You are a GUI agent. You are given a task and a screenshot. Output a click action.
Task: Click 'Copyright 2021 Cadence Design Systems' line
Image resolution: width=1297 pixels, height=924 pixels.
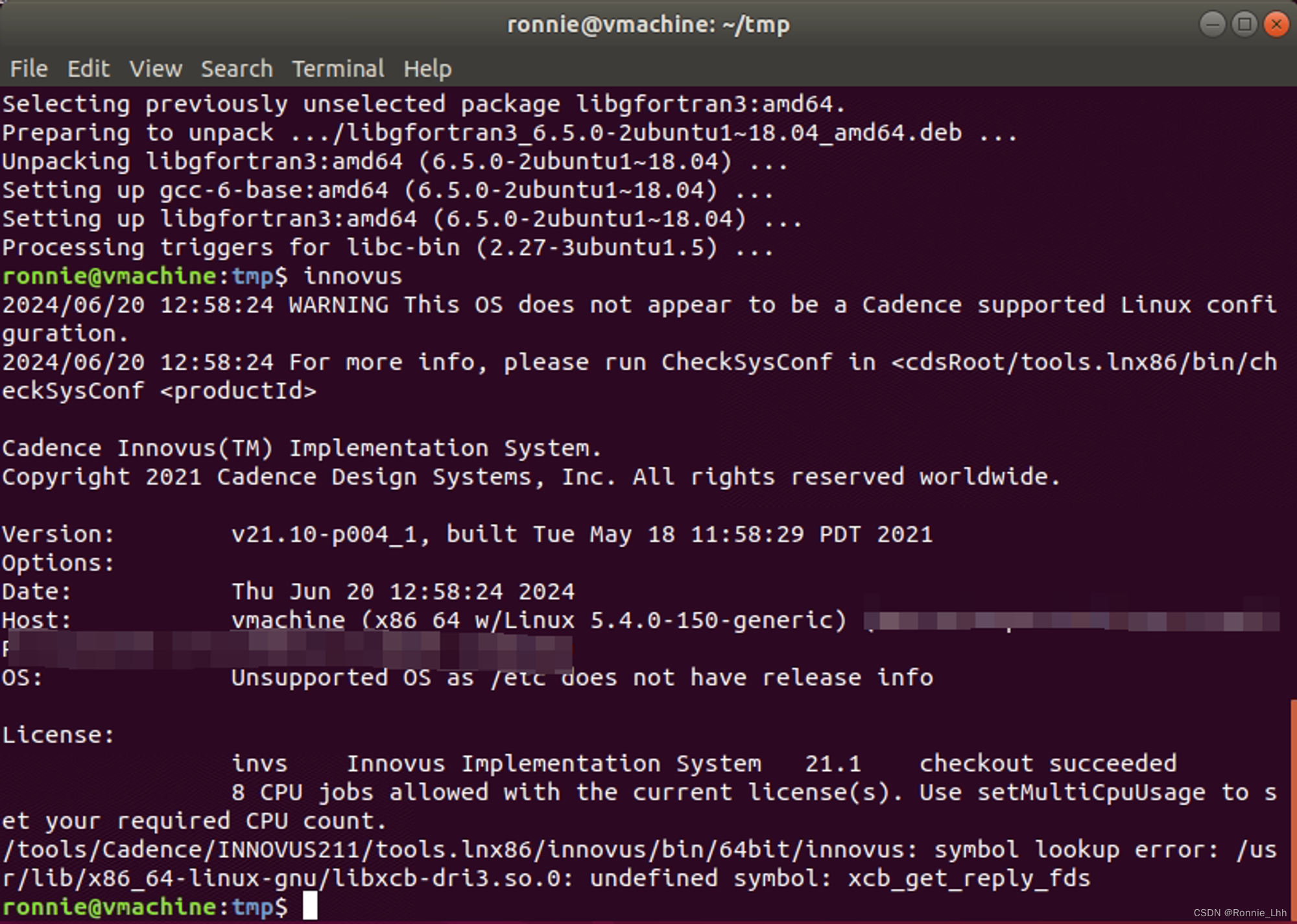pos(531,477)
